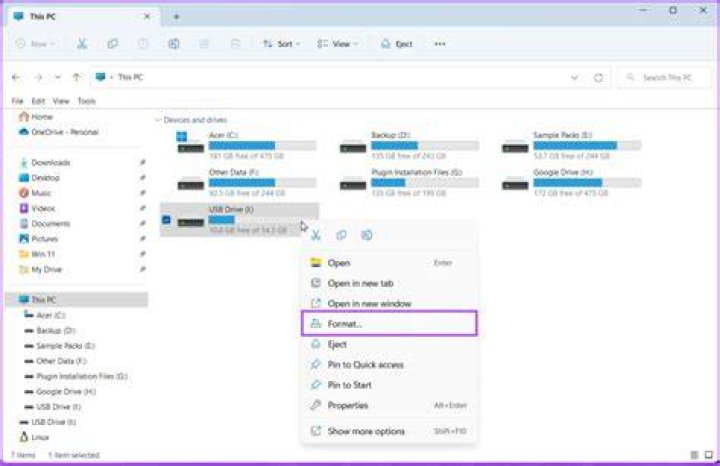Open the Edit menu
The image size is (720, 466).
[38, 101]
